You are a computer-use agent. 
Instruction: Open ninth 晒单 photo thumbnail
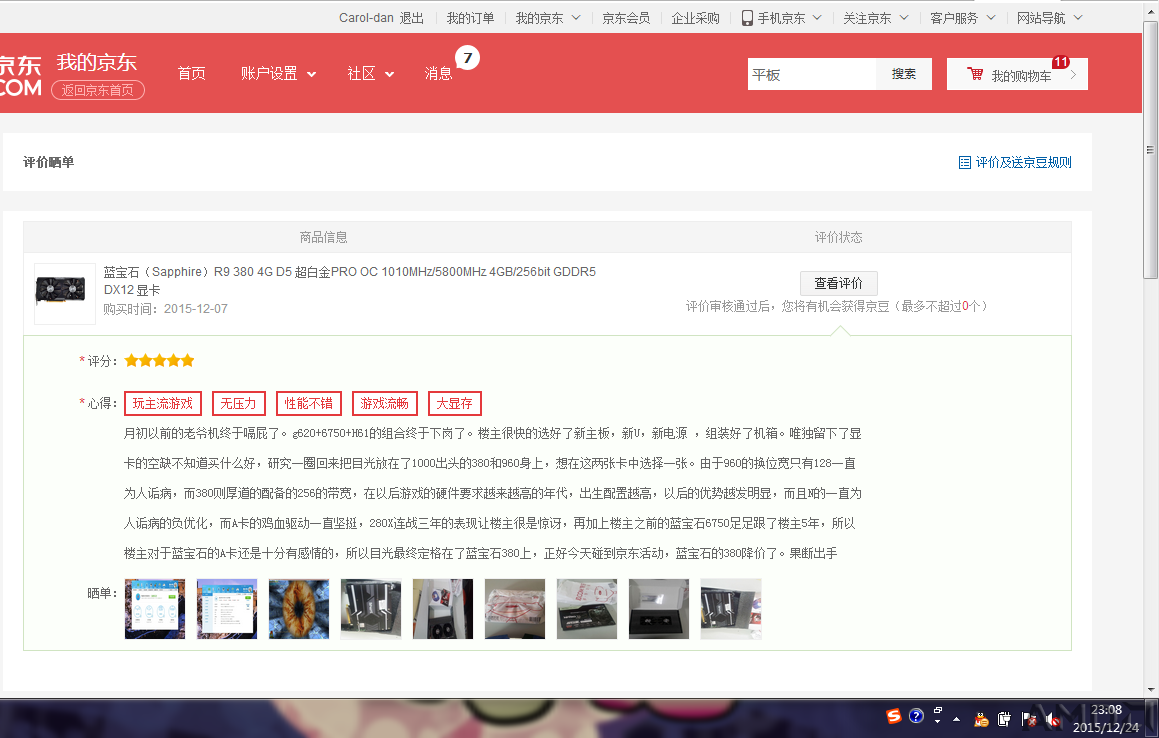coord(731,609)
